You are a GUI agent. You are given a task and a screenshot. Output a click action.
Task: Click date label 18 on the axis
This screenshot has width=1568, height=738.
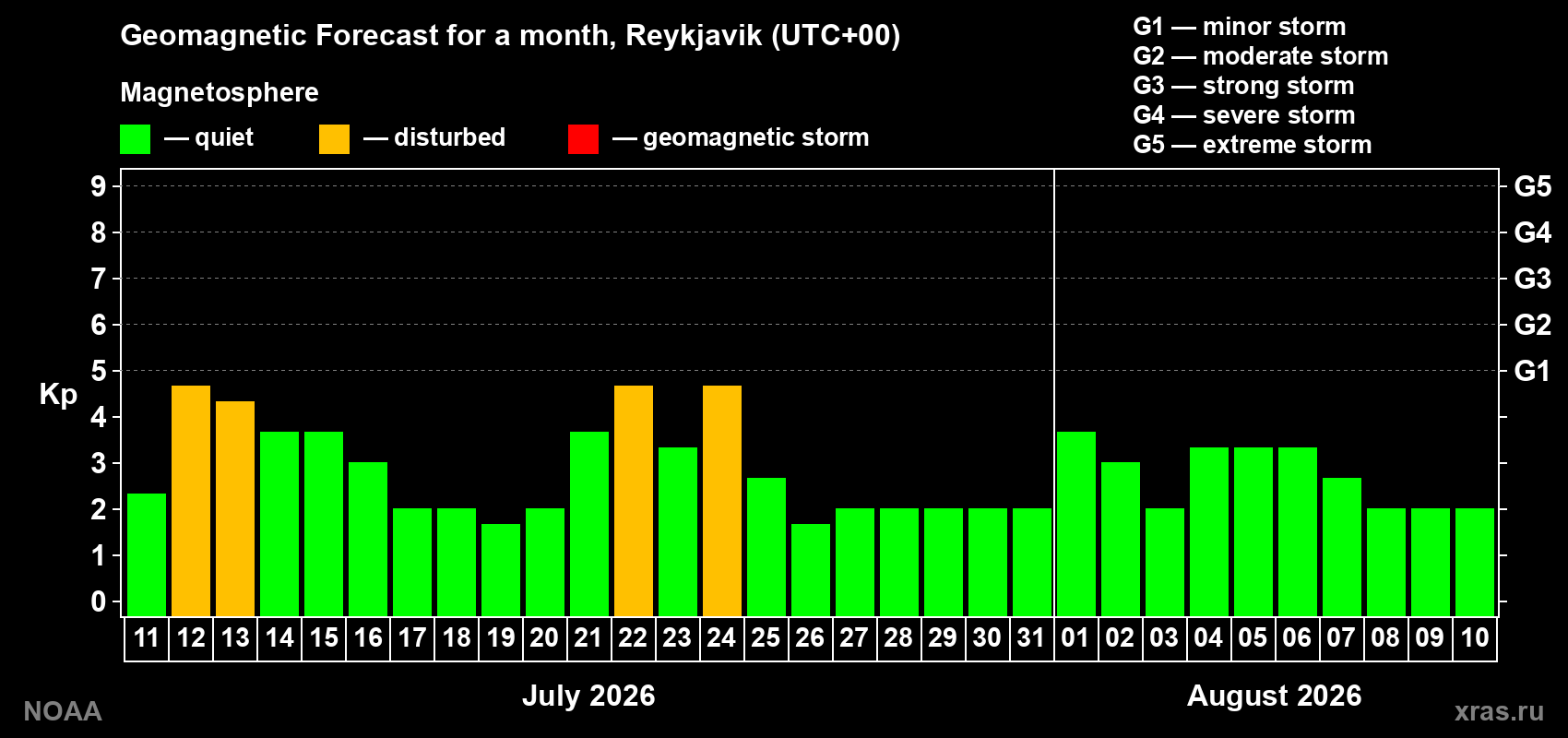point(457,637)
